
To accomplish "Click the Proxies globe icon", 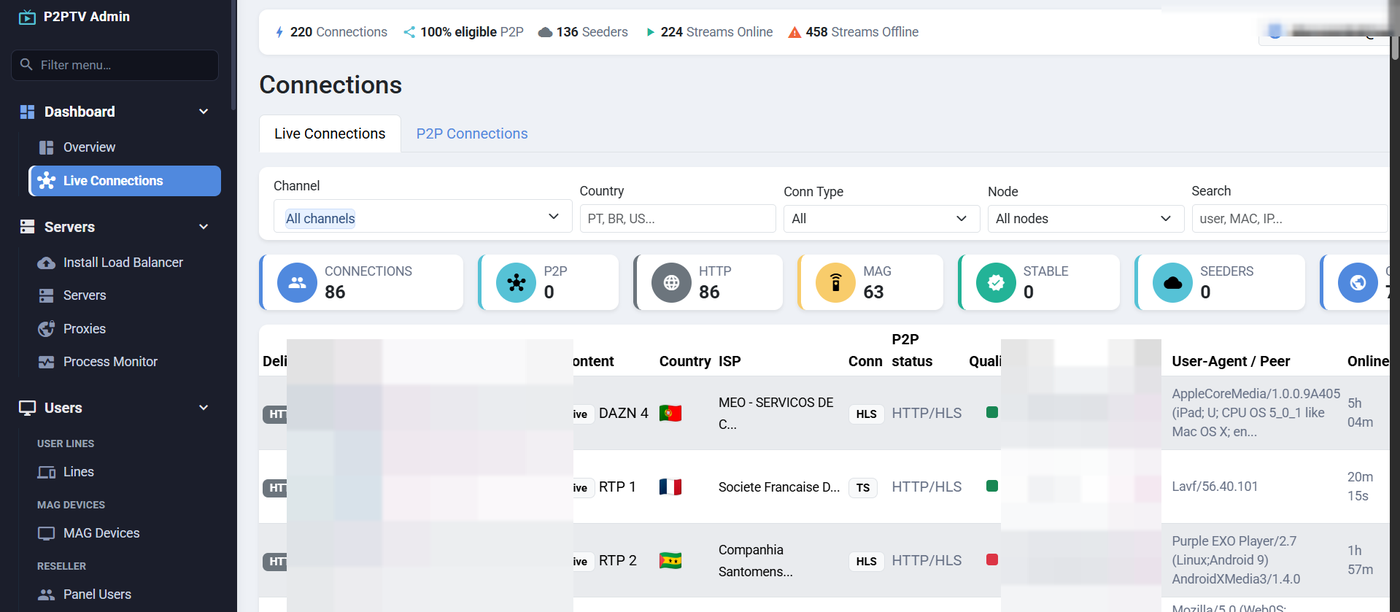I will 46,328.
